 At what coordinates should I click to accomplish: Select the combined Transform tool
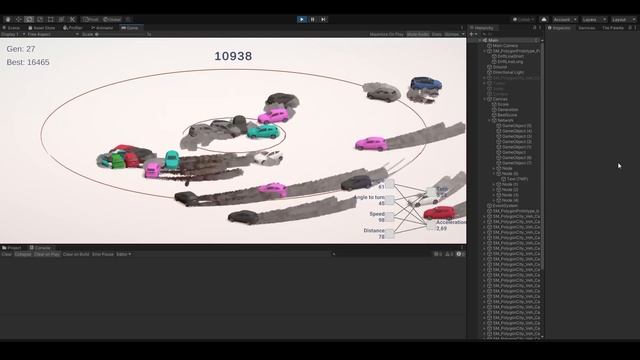(x=62, y=19)
